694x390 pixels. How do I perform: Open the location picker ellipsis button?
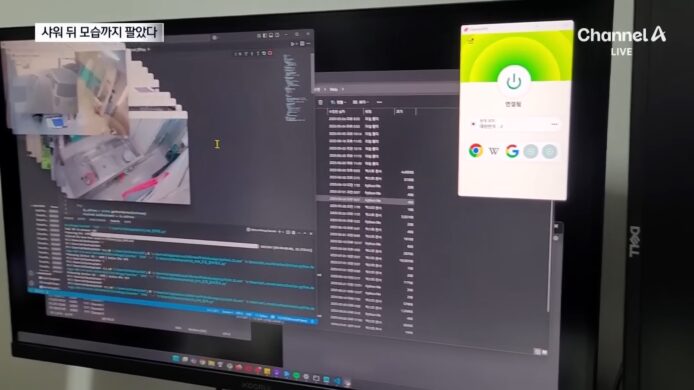(554, 124)
